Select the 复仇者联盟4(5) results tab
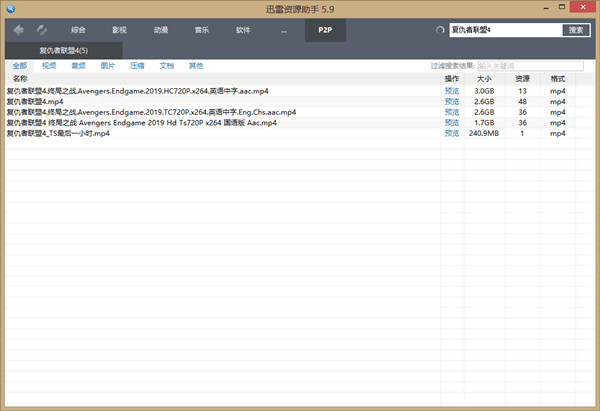 [x=64, y=51]
